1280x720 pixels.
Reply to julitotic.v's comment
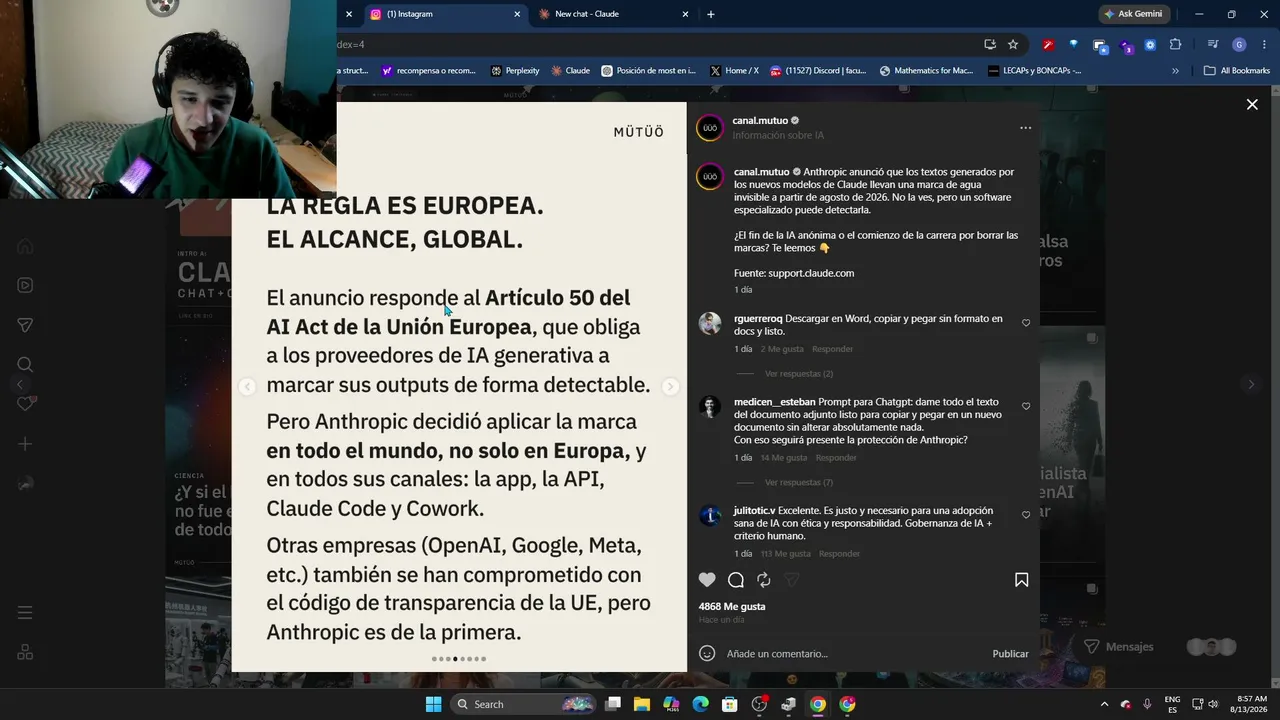tap(839, 554)
